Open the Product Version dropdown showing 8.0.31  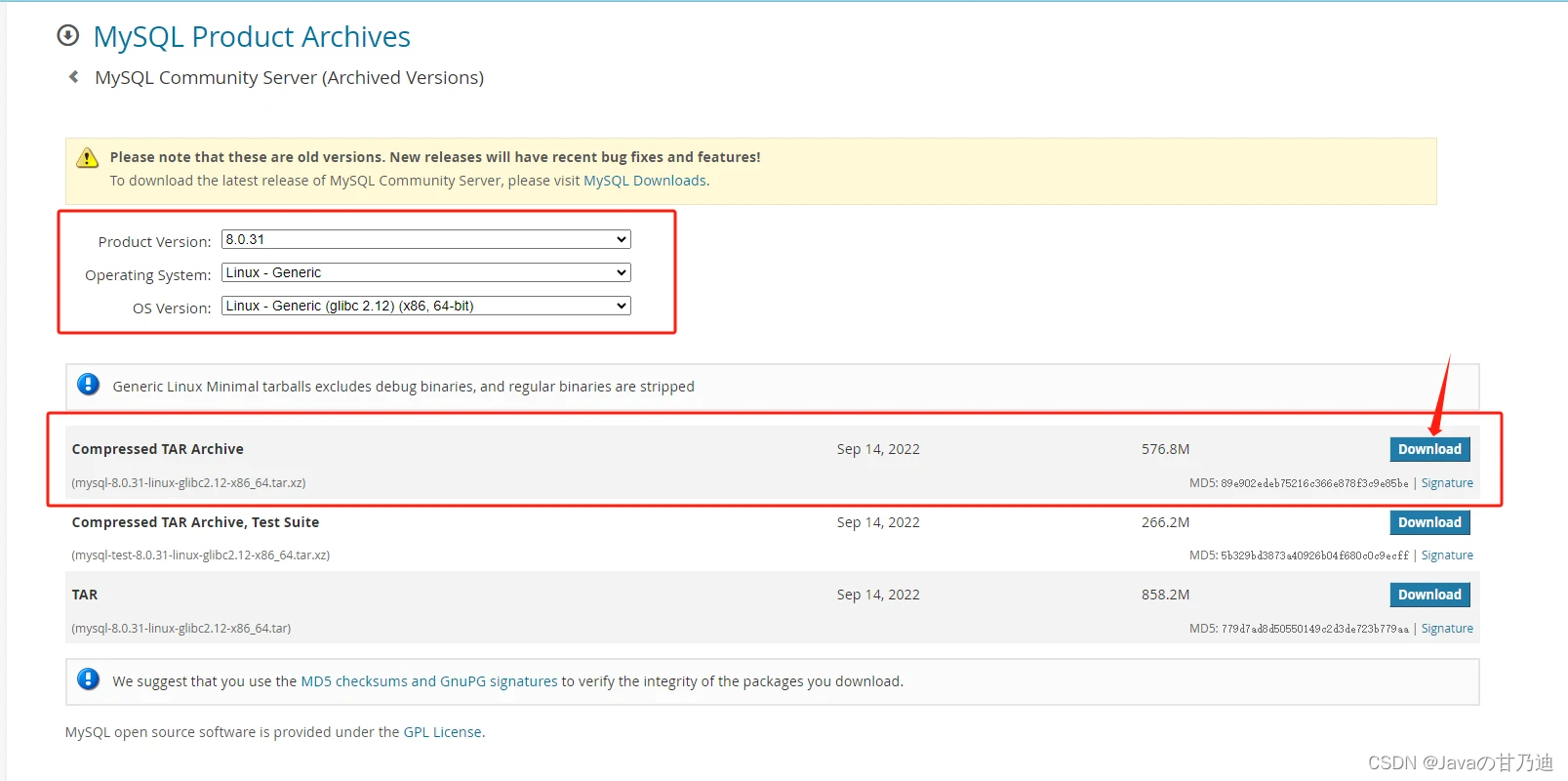[x=426, y=239]
